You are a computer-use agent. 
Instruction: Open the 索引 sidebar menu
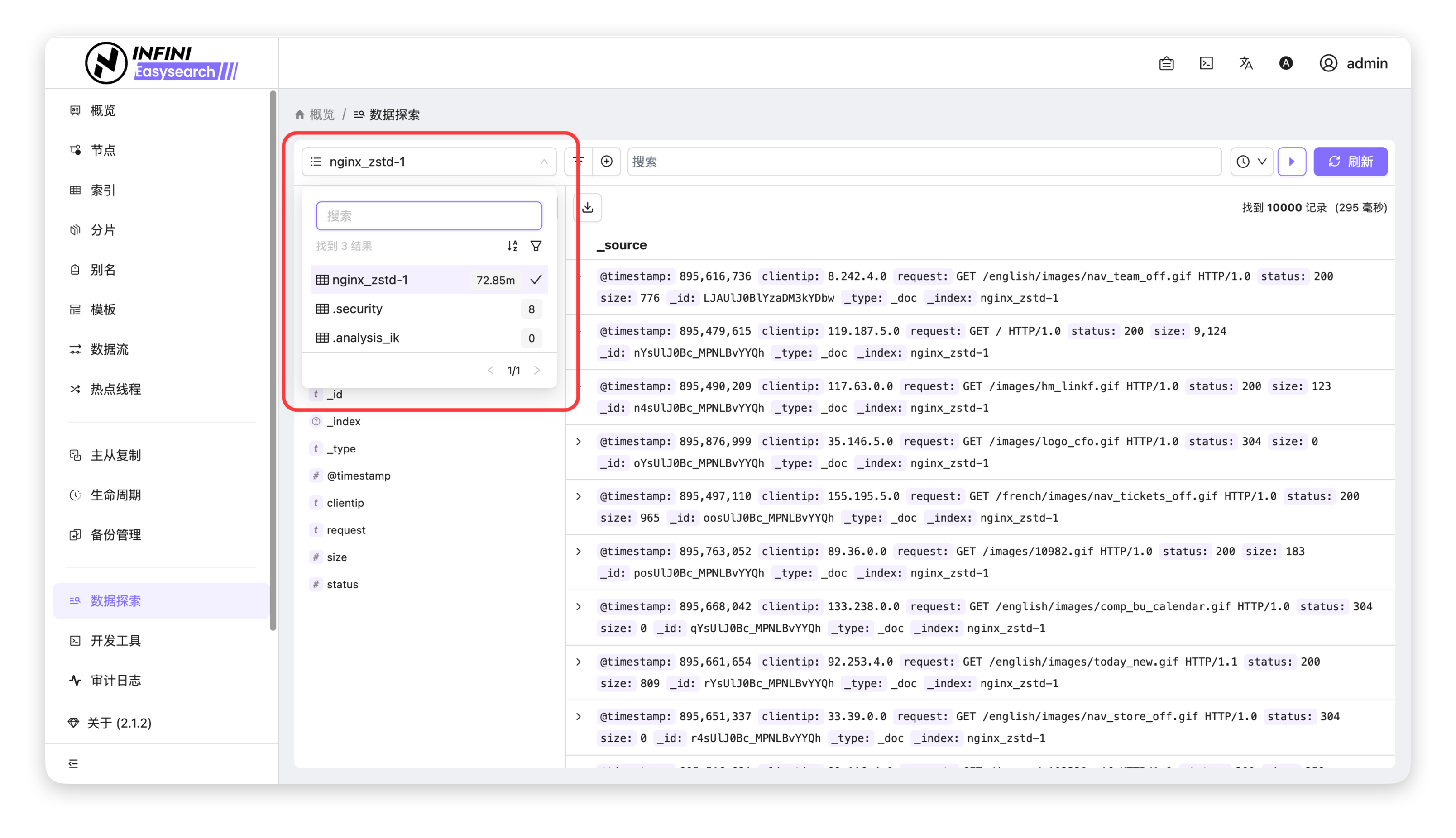click(103, 190)
